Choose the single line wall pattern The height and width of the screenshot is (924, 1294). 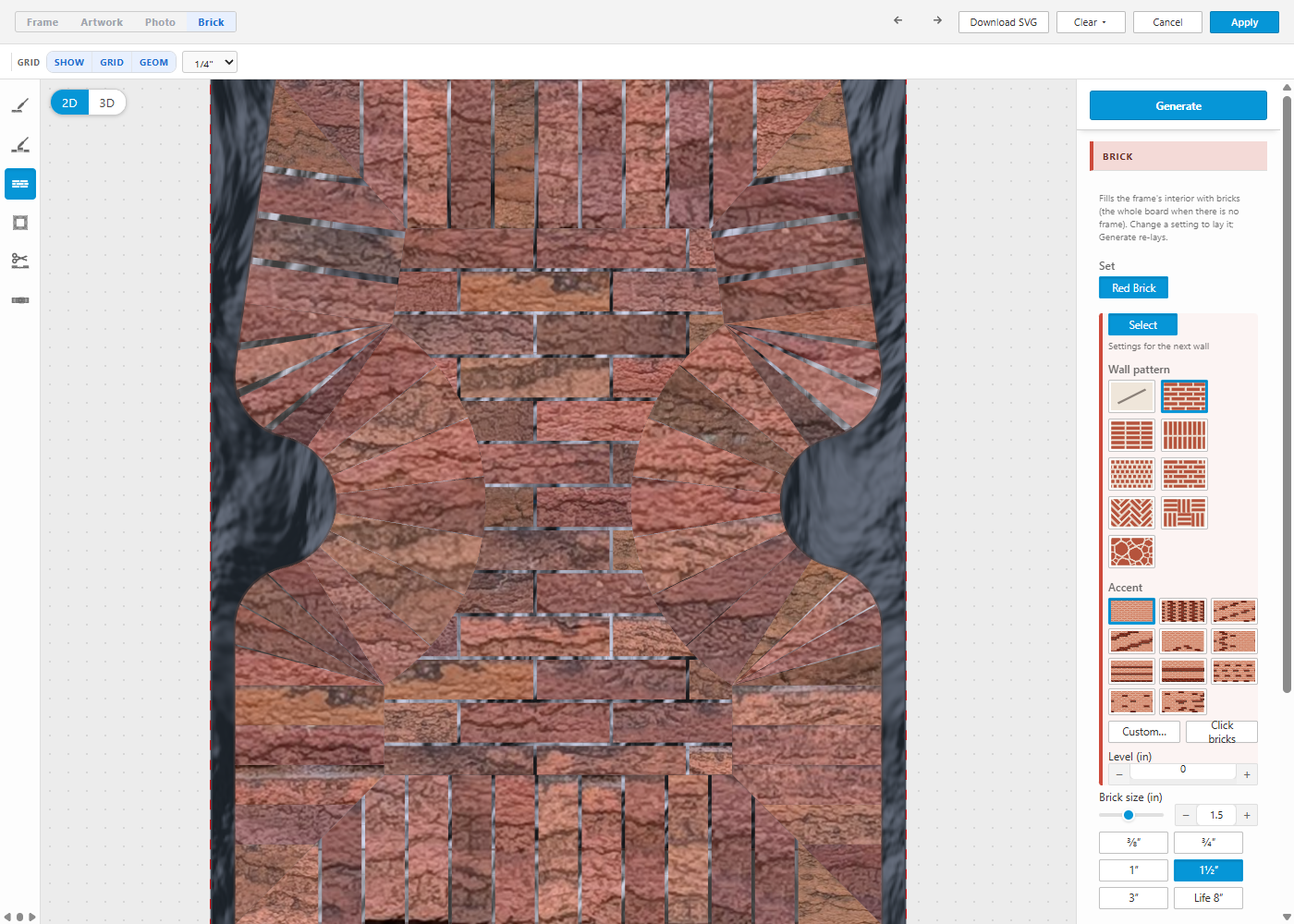[x=1131, y=396]
